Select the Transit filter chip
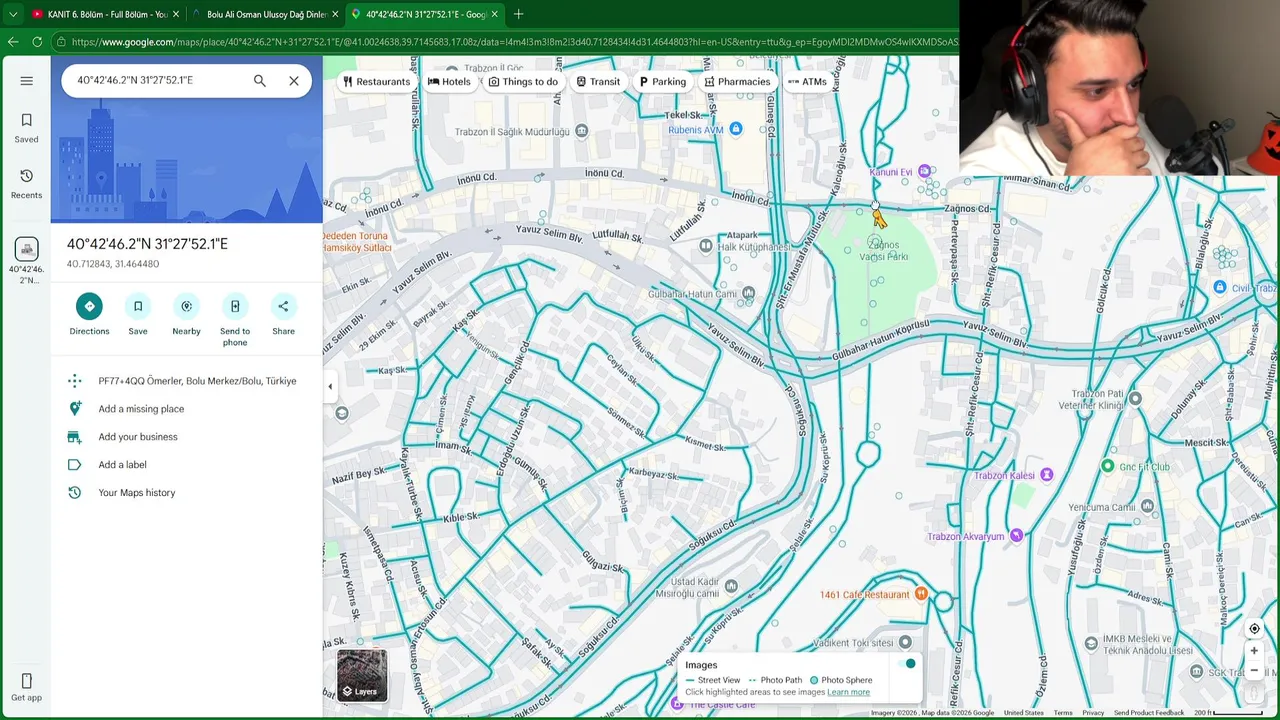1280x720 pixels. (598, 82)
